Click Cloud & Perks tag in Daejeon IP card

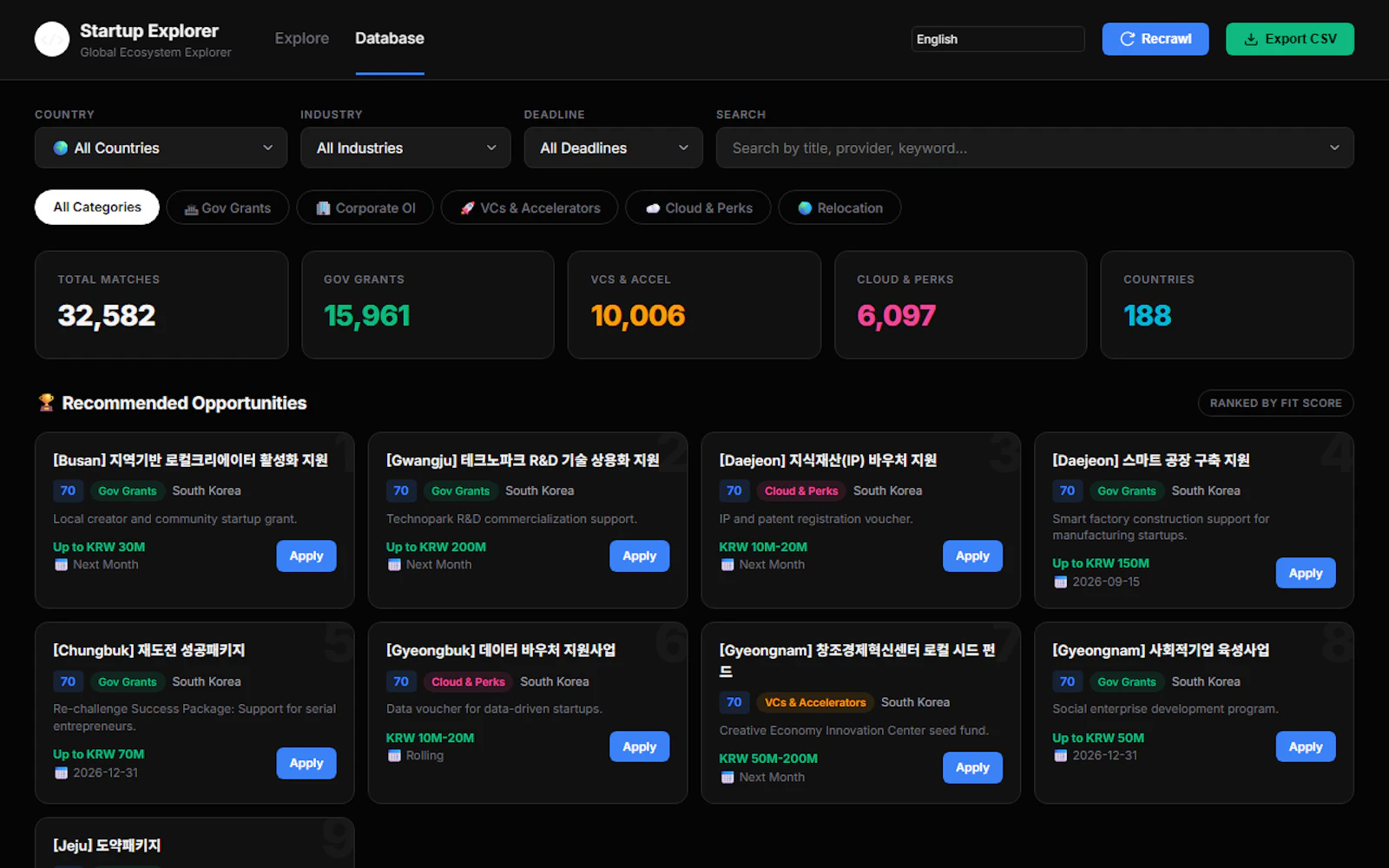801,491
